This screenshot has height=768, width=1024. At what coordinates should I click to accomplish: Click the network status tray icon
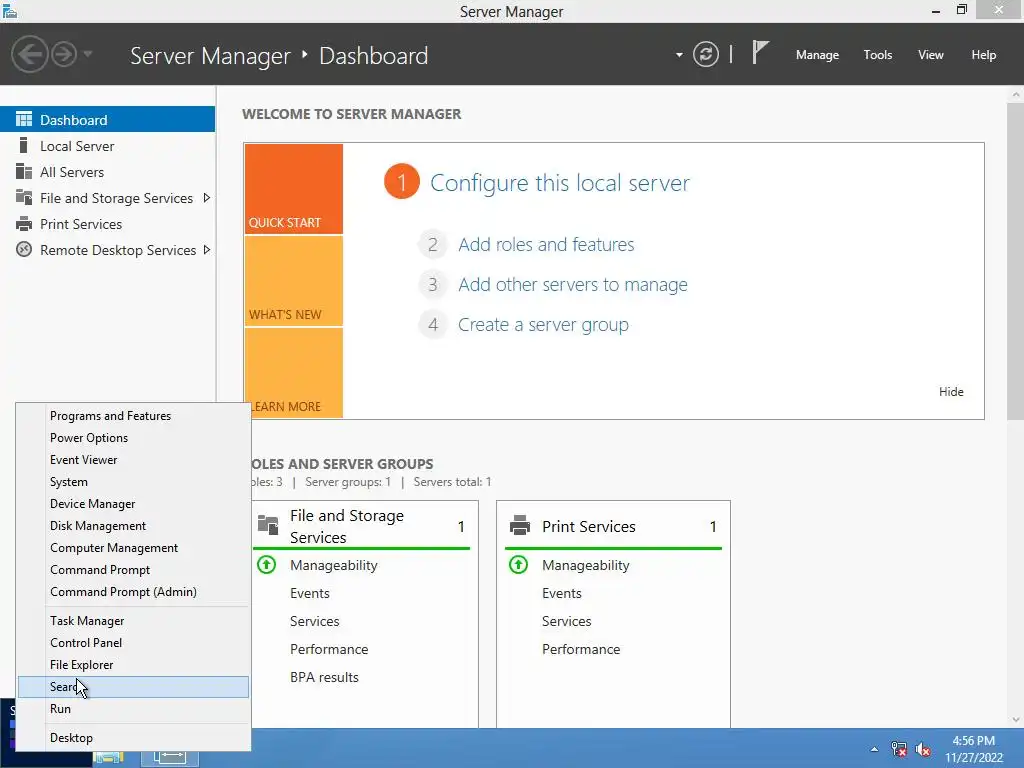tap(899, 749)
